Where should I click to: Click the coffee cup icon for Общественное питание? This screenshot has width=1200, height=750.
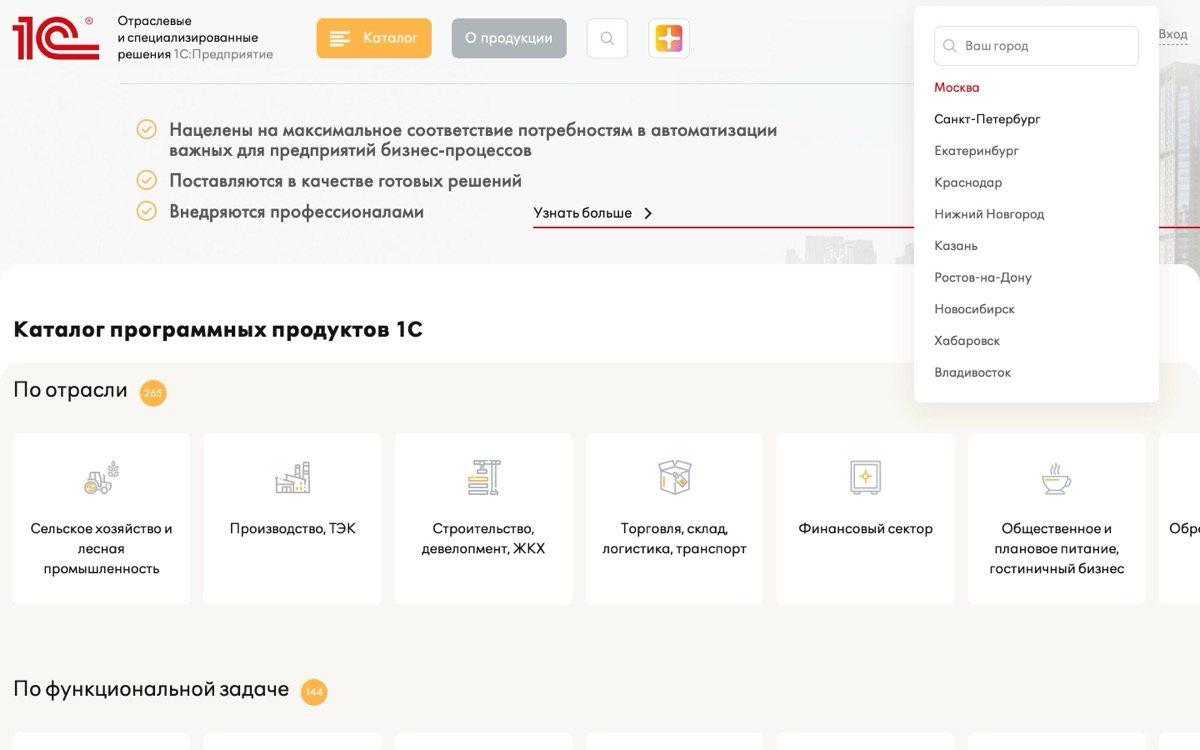(x=1056, y=478)
